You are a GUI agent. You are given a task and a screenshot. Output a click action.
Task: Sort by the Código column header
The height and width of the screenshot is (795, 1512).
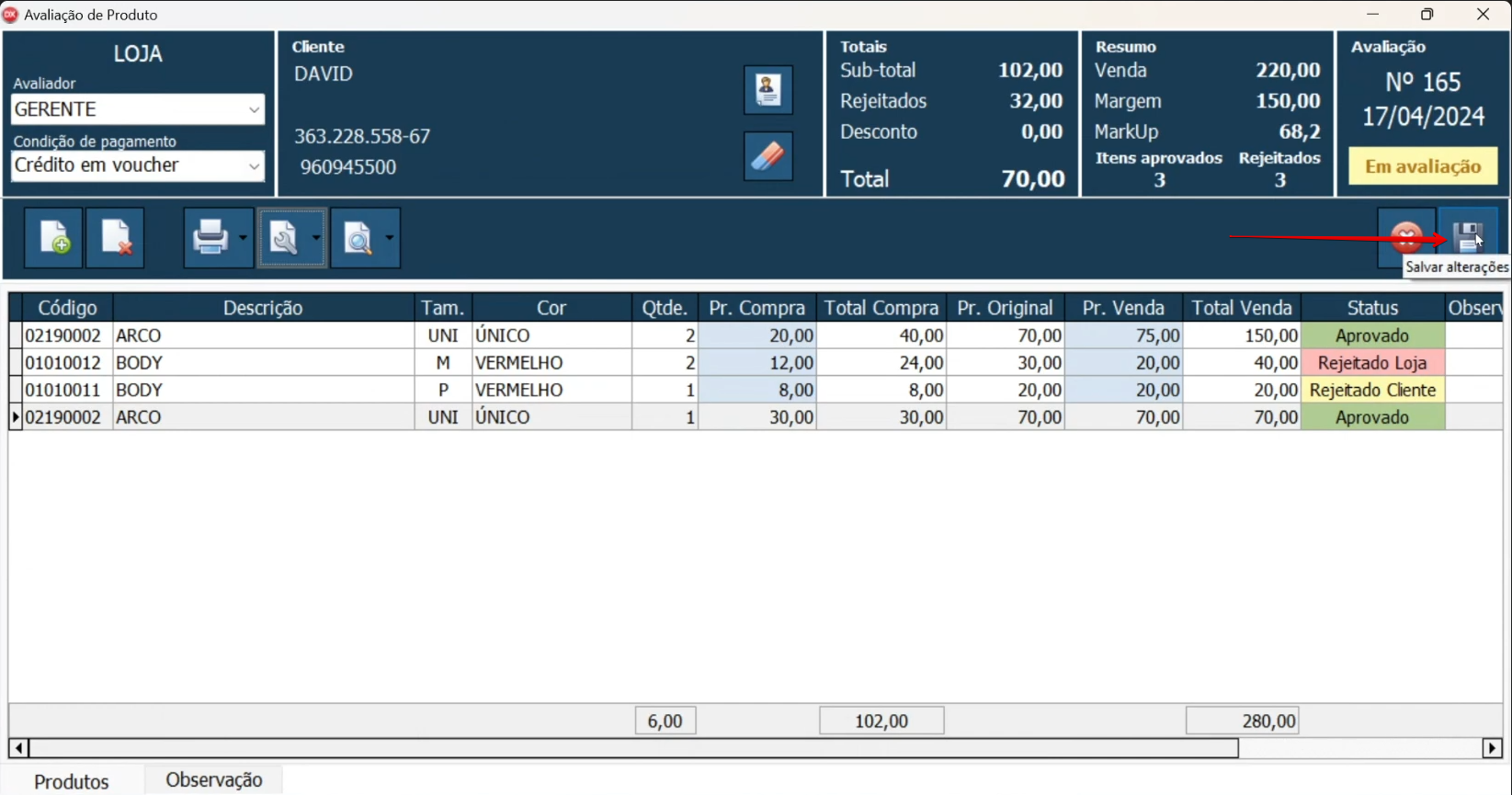67,308
